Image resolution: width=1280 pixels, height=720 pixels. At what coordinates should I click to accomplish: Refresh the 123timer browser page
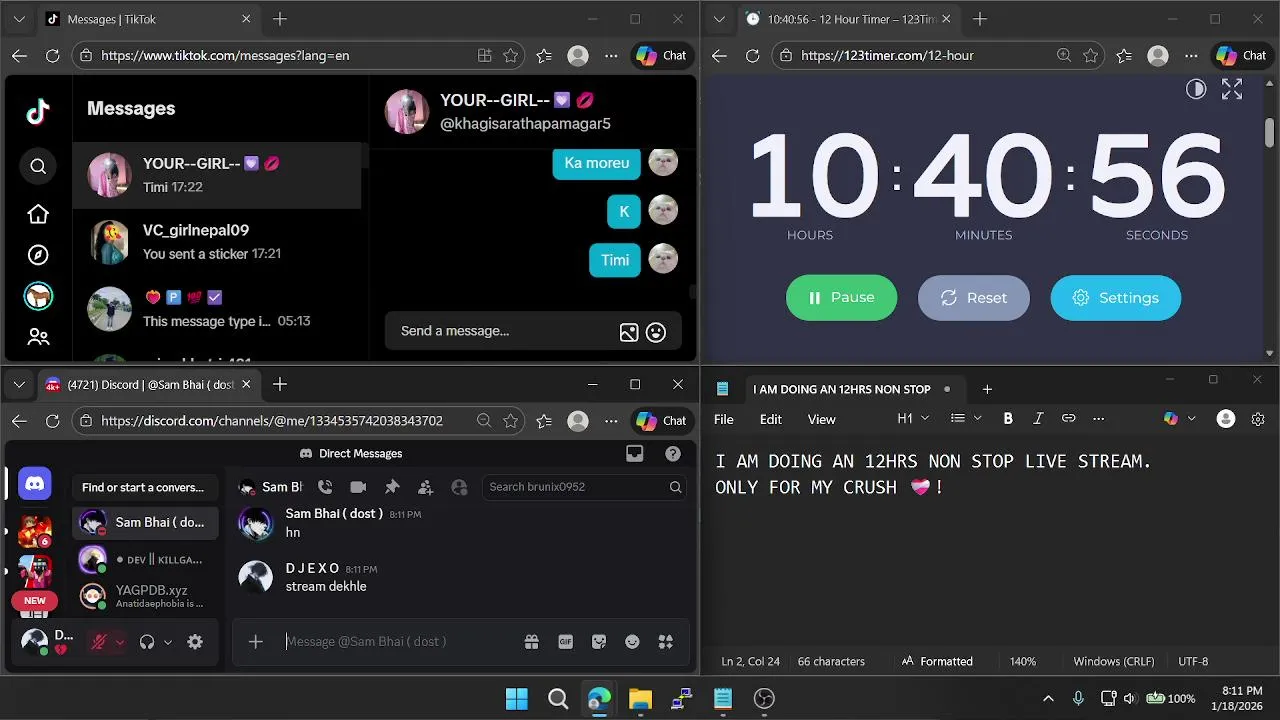[752, 56]
